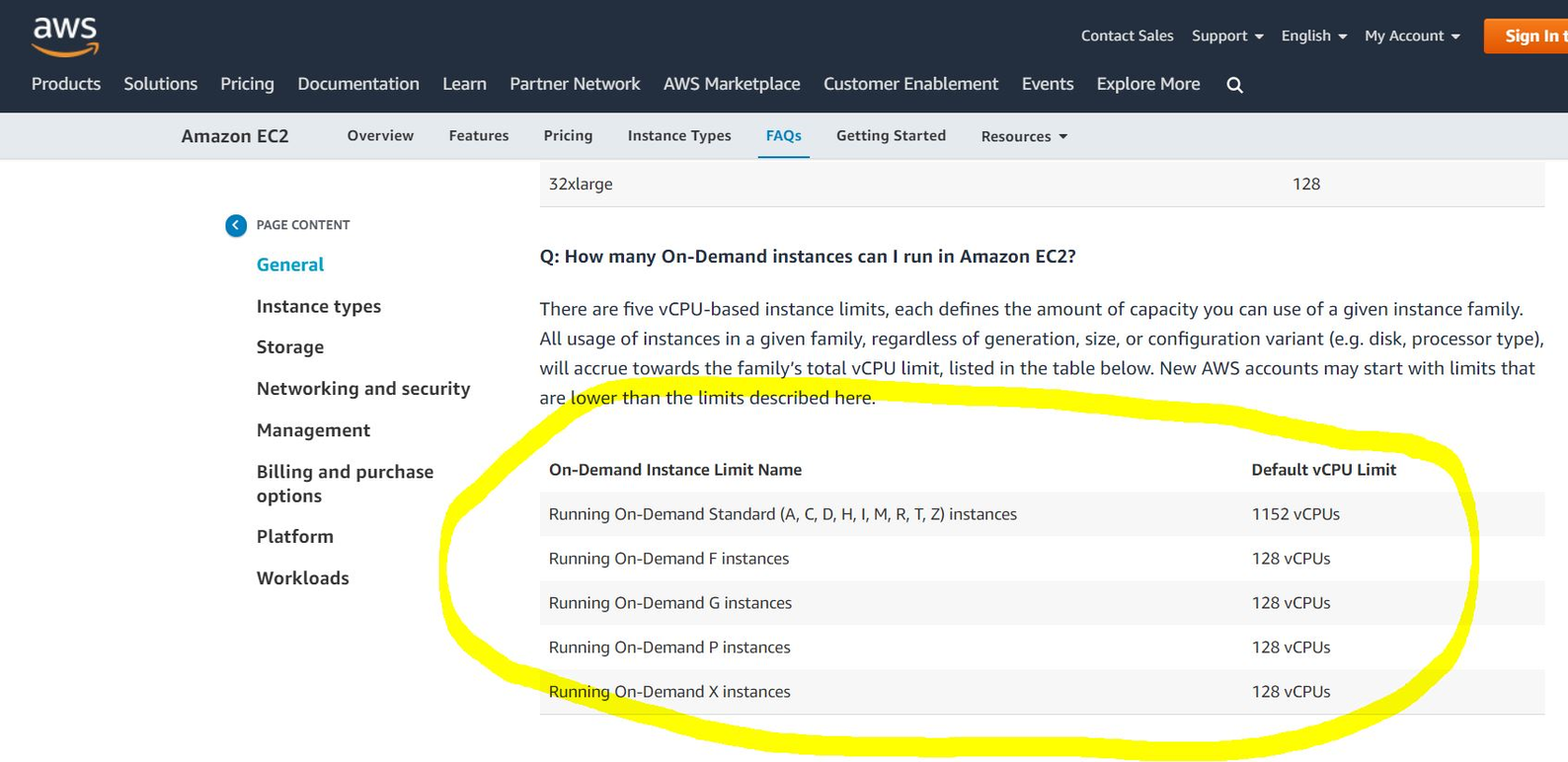Click the 128 value in 32xlarge row
1568x762 pixels.
tap(1306, 184)
